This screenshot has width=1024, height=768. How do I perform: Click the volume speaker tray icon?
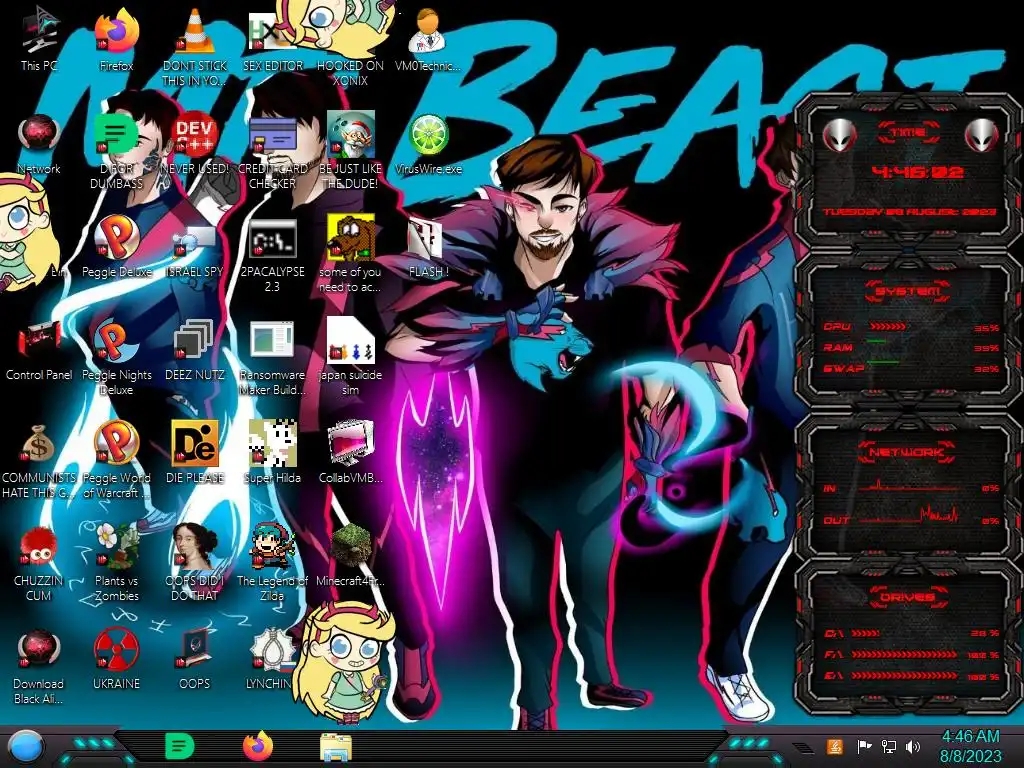pos(913,747)
